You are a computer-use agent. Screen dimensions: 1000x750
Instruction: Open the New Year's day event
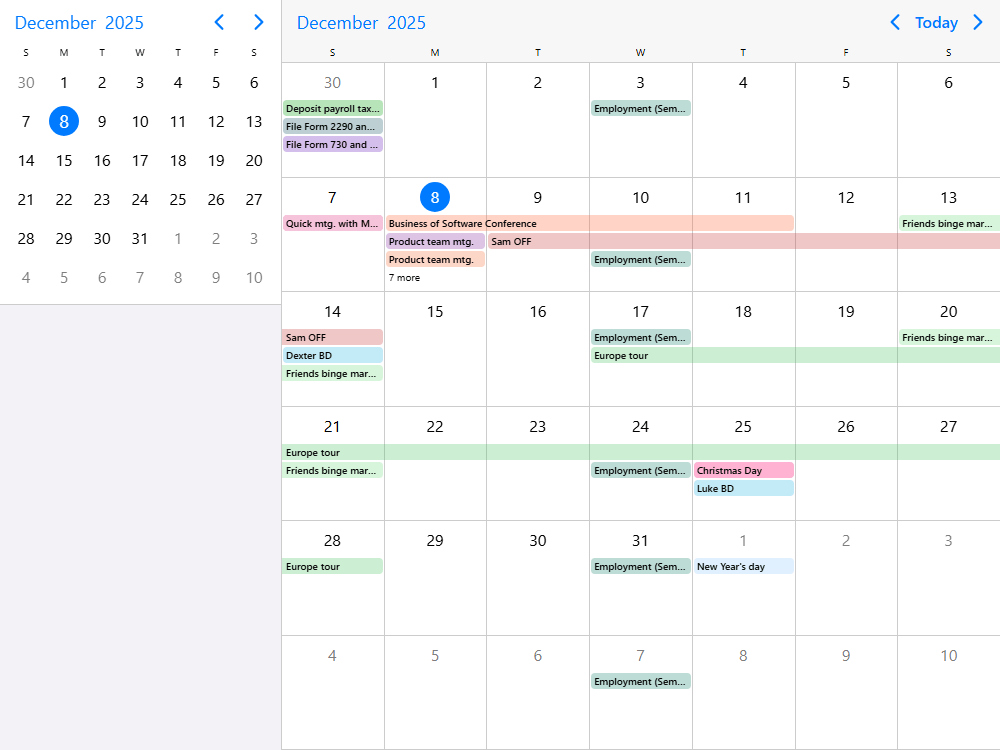[x=743, y=566]
